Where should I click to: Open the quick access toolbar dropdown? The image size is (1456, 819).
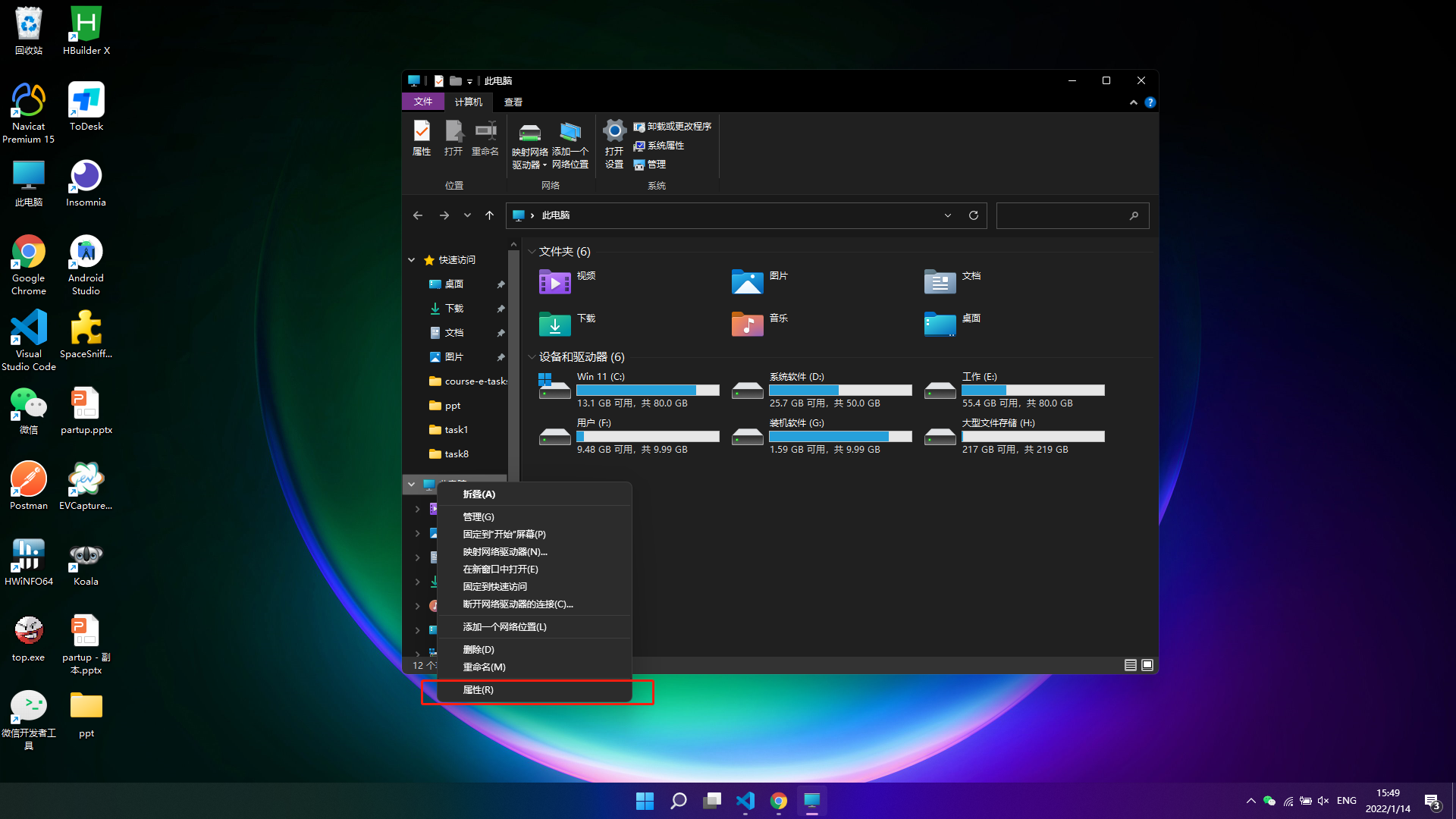[x=469, y=81]
